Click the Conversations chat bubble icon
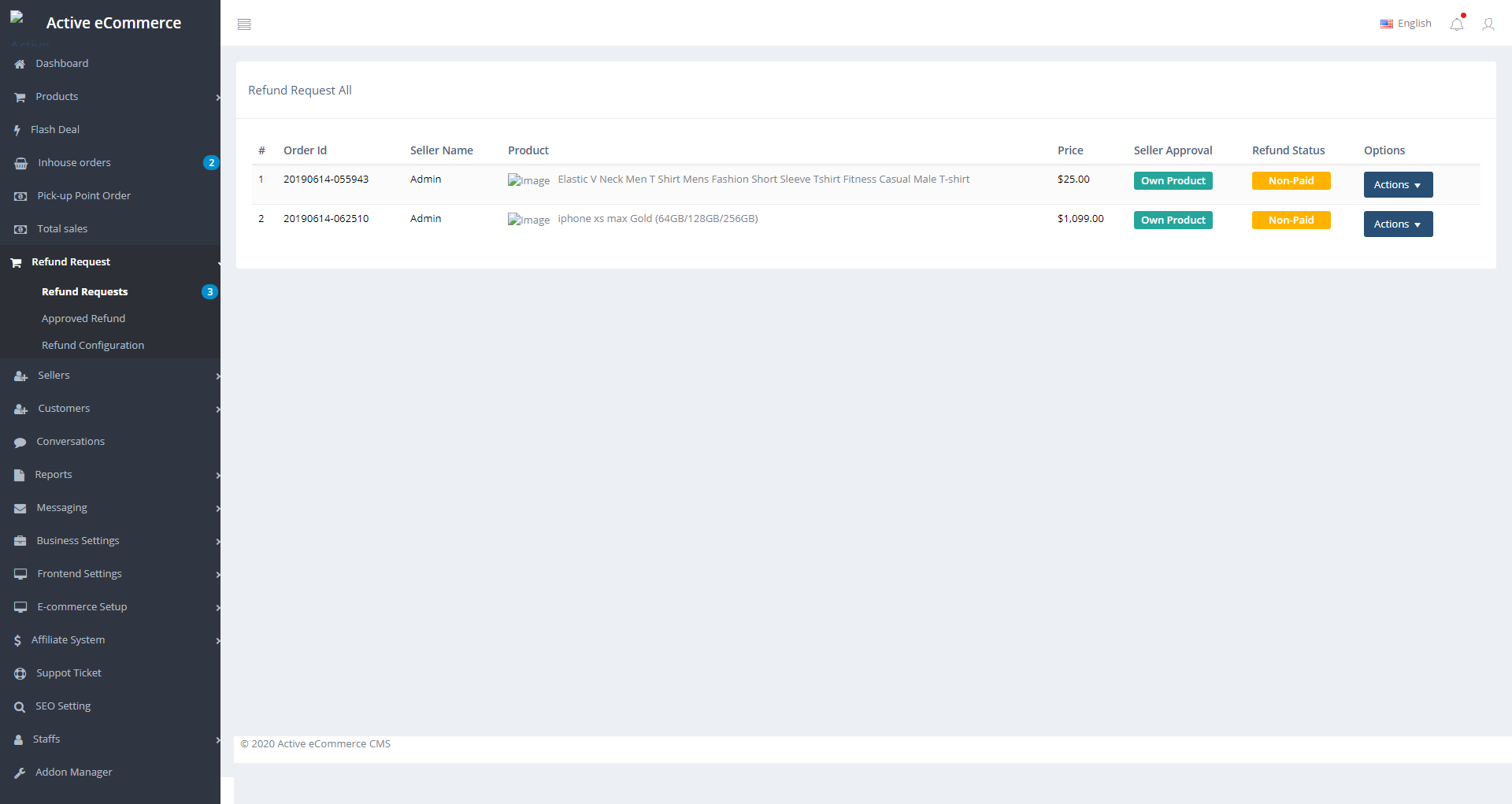The width and height of the screenshot is (1512, 804). [x=20, y=443]
